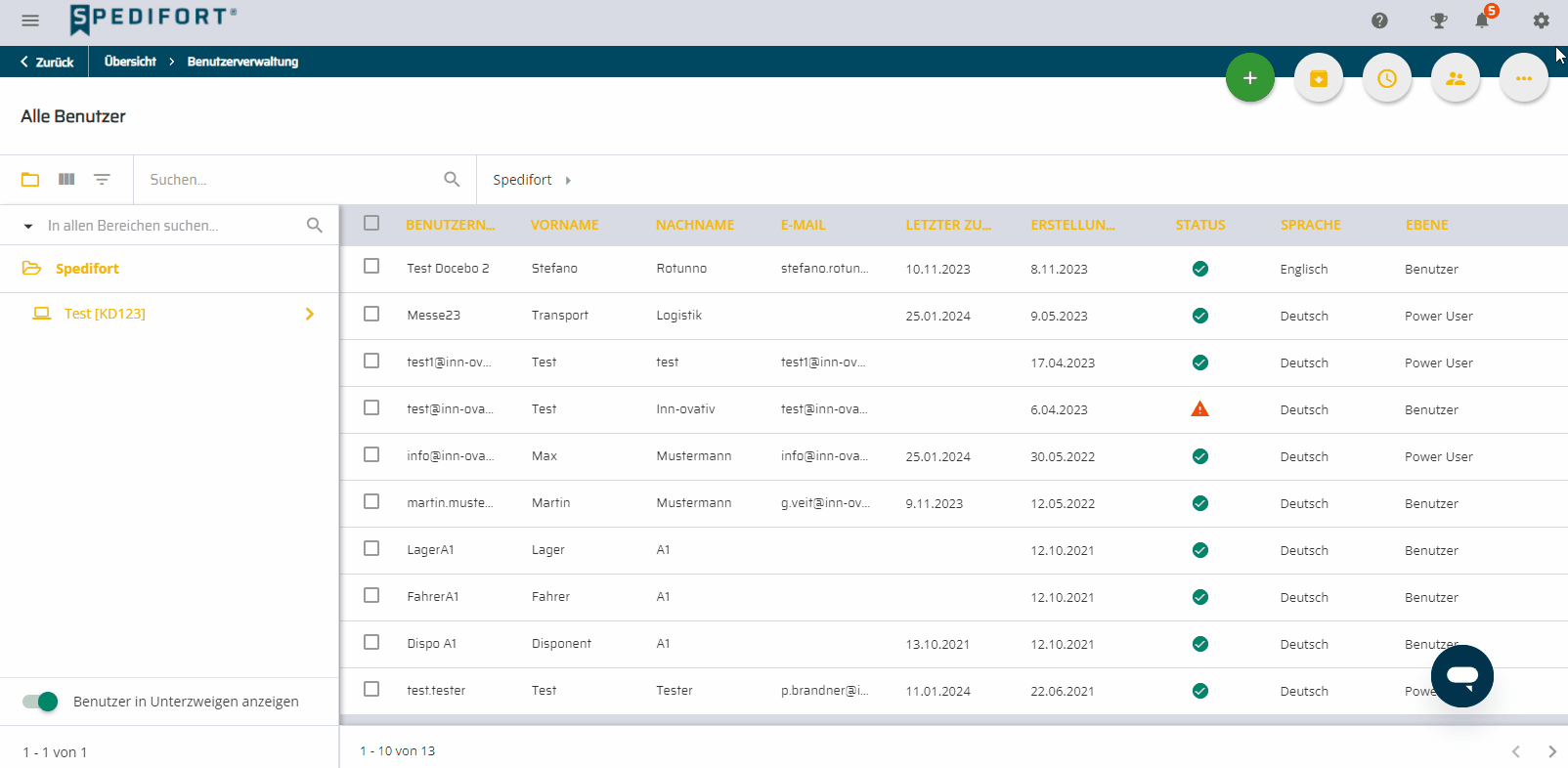Click the user groups round button

click(x=1456, y=78)
